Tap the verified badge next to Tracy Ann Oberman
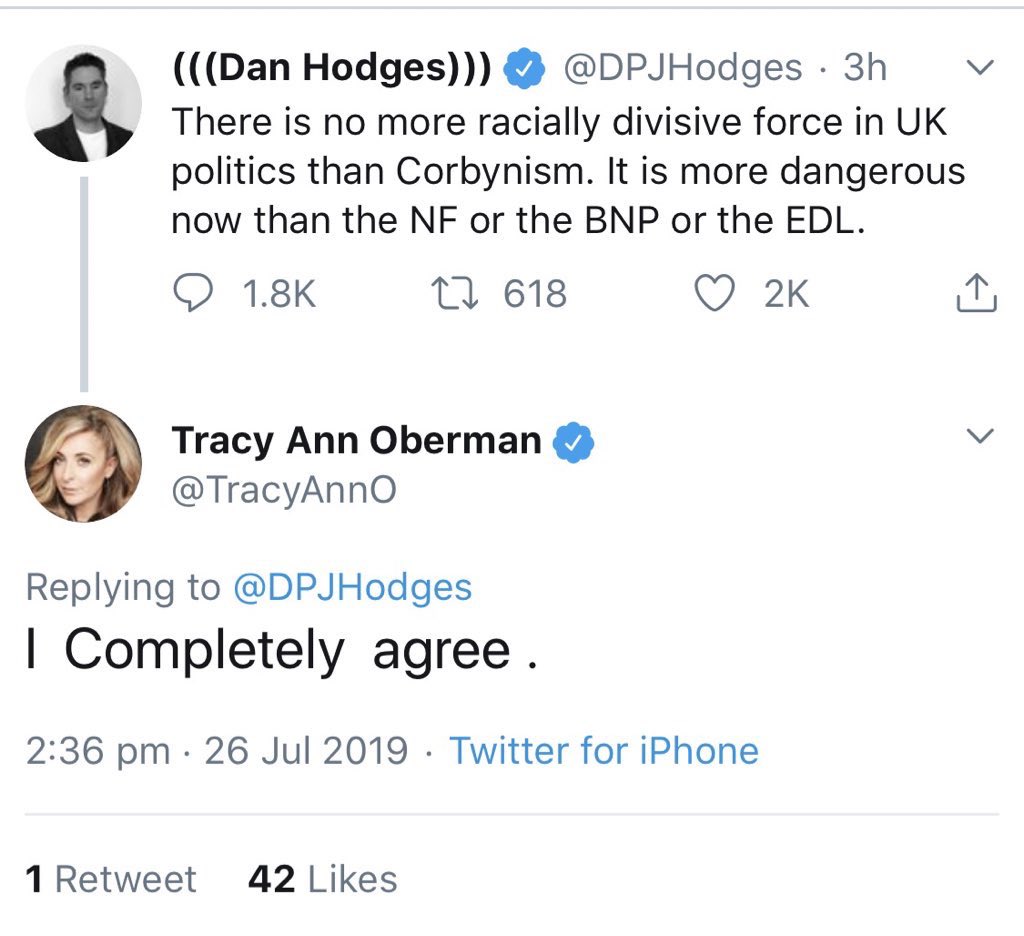Image resolution: width=1024 pixels, height=936 pixels. (573, 442)
